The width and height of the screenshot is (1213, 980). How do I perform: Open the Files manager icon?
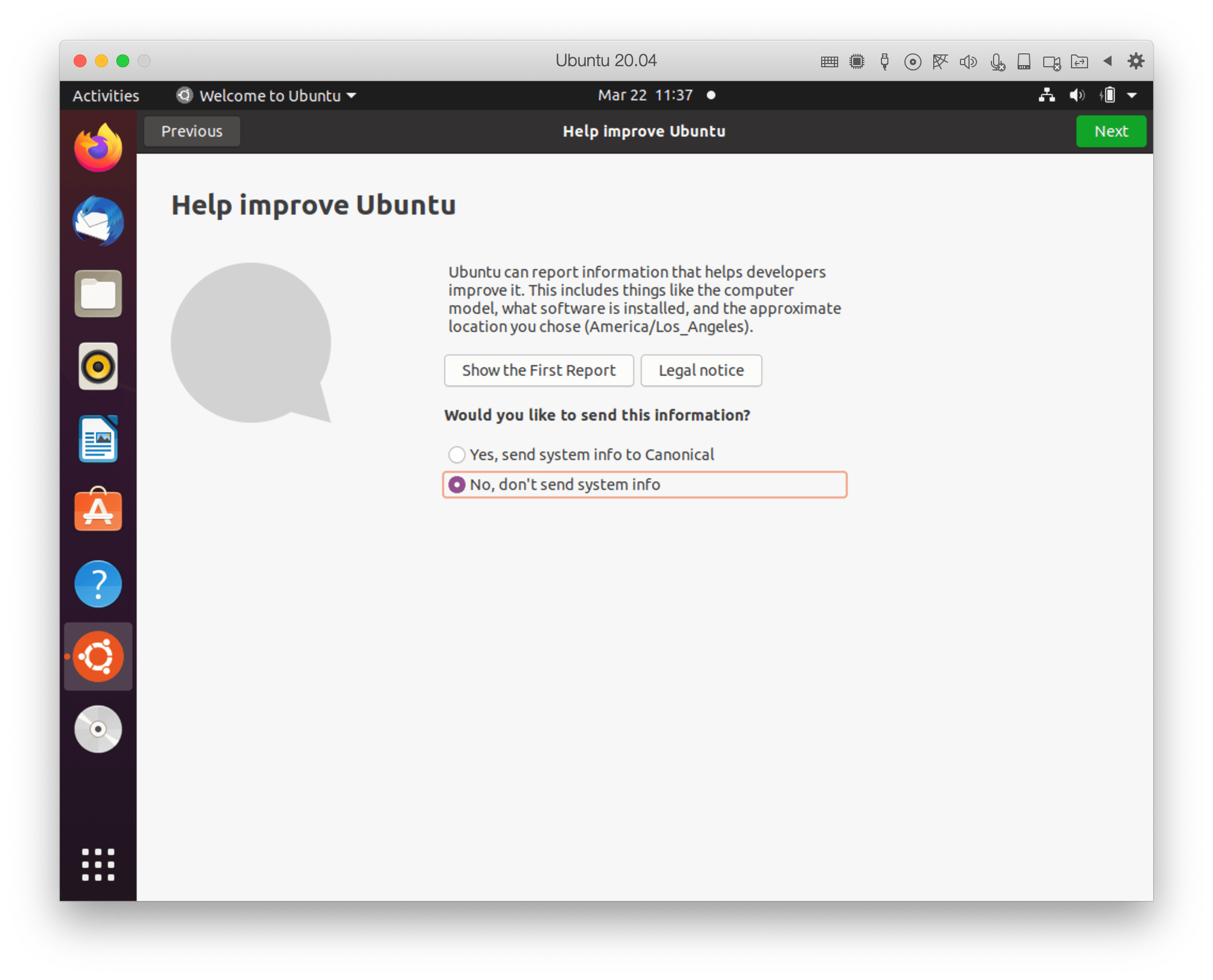click(x=98, y=294)
